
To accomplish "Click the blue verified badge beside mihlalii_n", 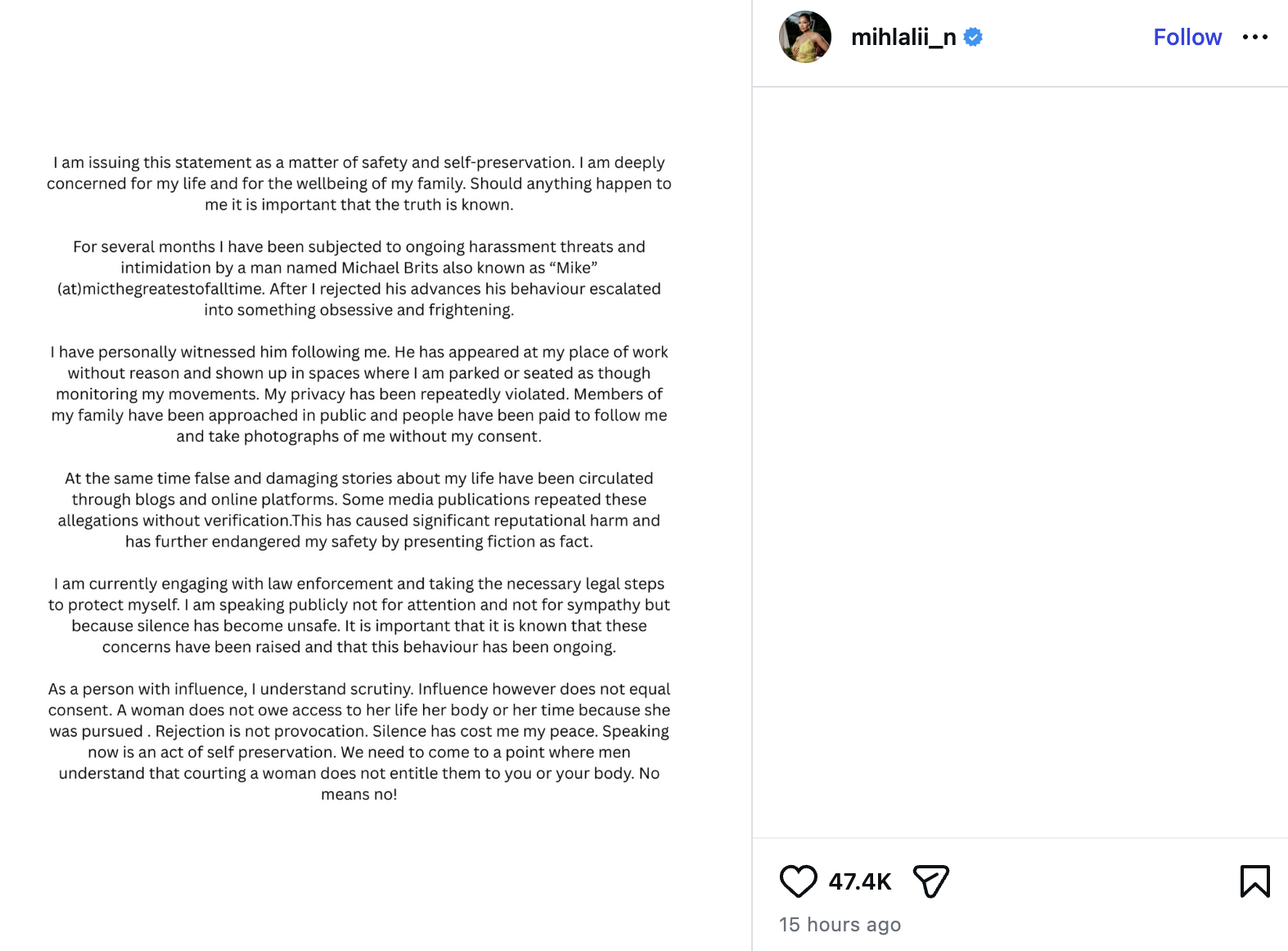I will tap(973, 37).
